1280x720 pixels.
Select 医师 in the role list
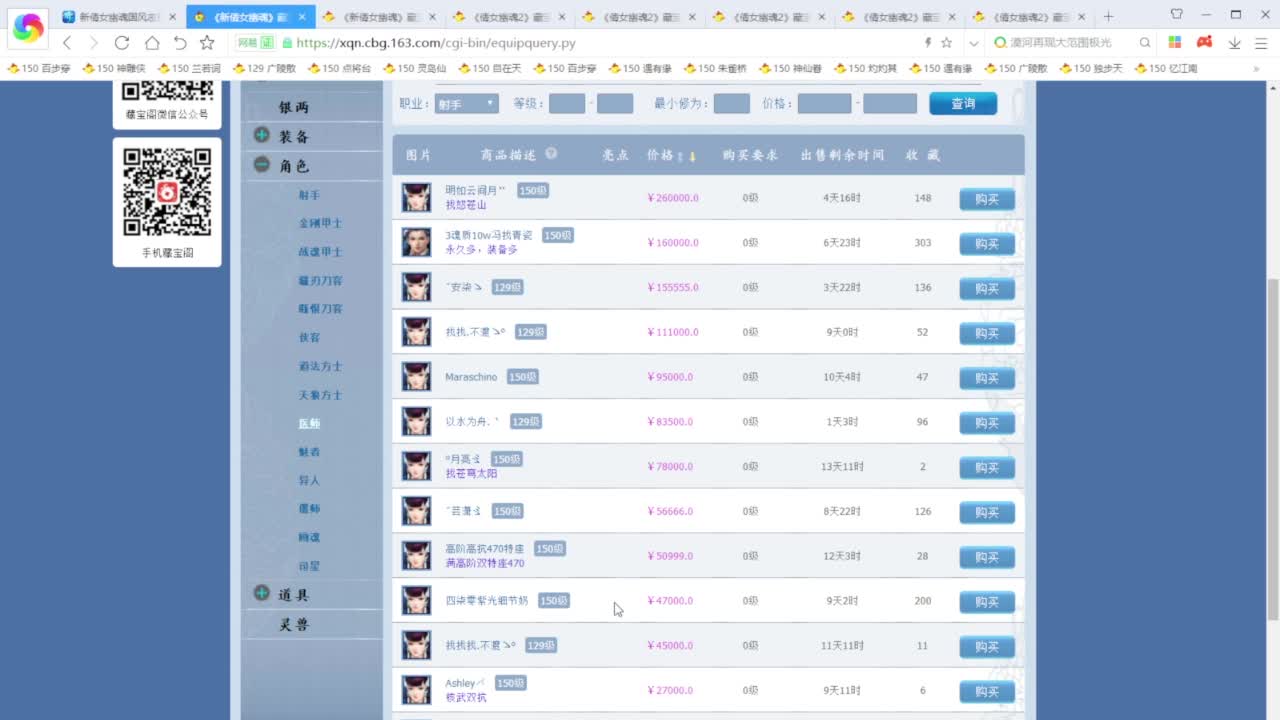(x=309, y=423)
